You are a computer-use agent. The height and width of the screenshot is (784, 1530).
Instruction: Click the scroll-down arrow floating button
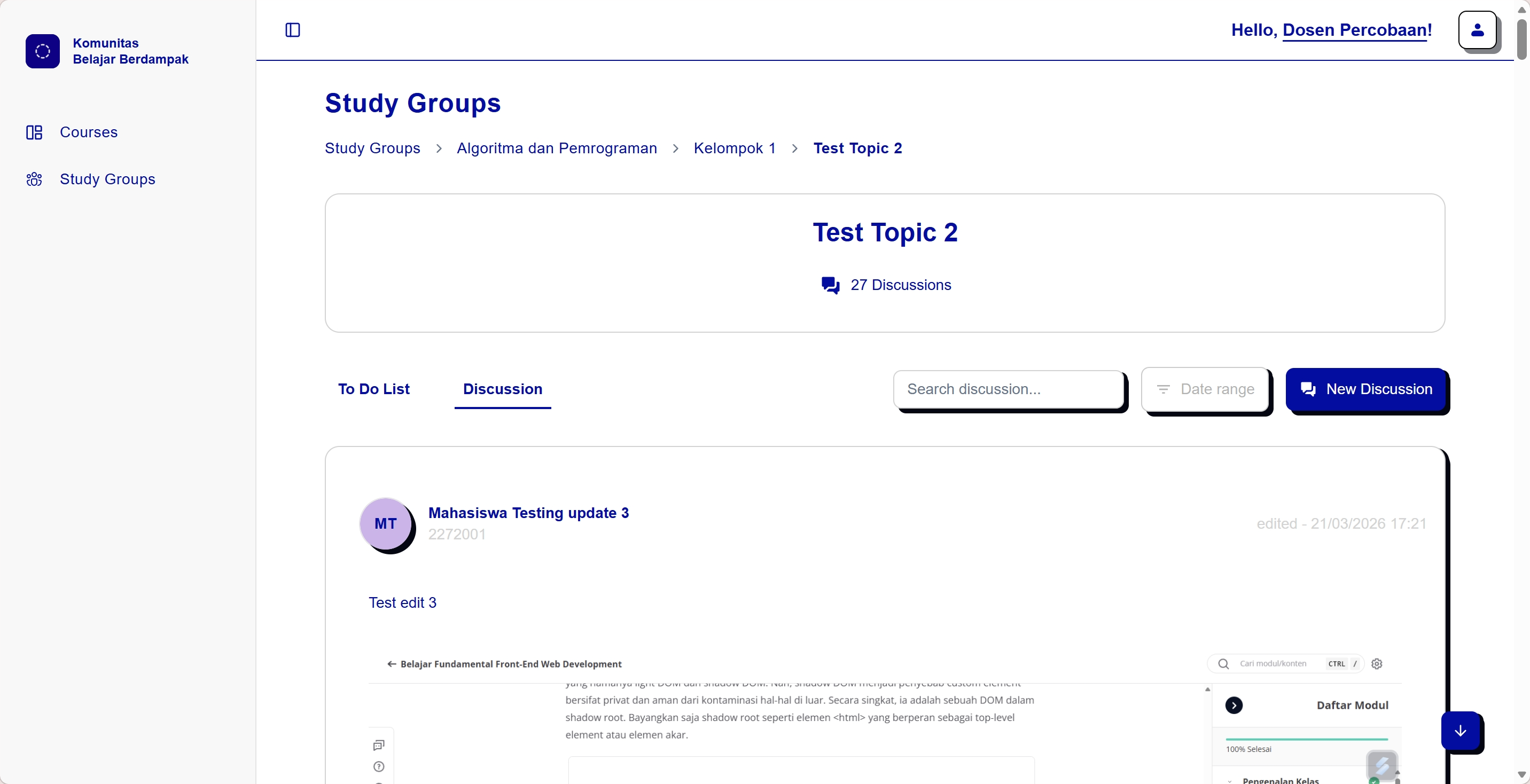coord(1460,731)
